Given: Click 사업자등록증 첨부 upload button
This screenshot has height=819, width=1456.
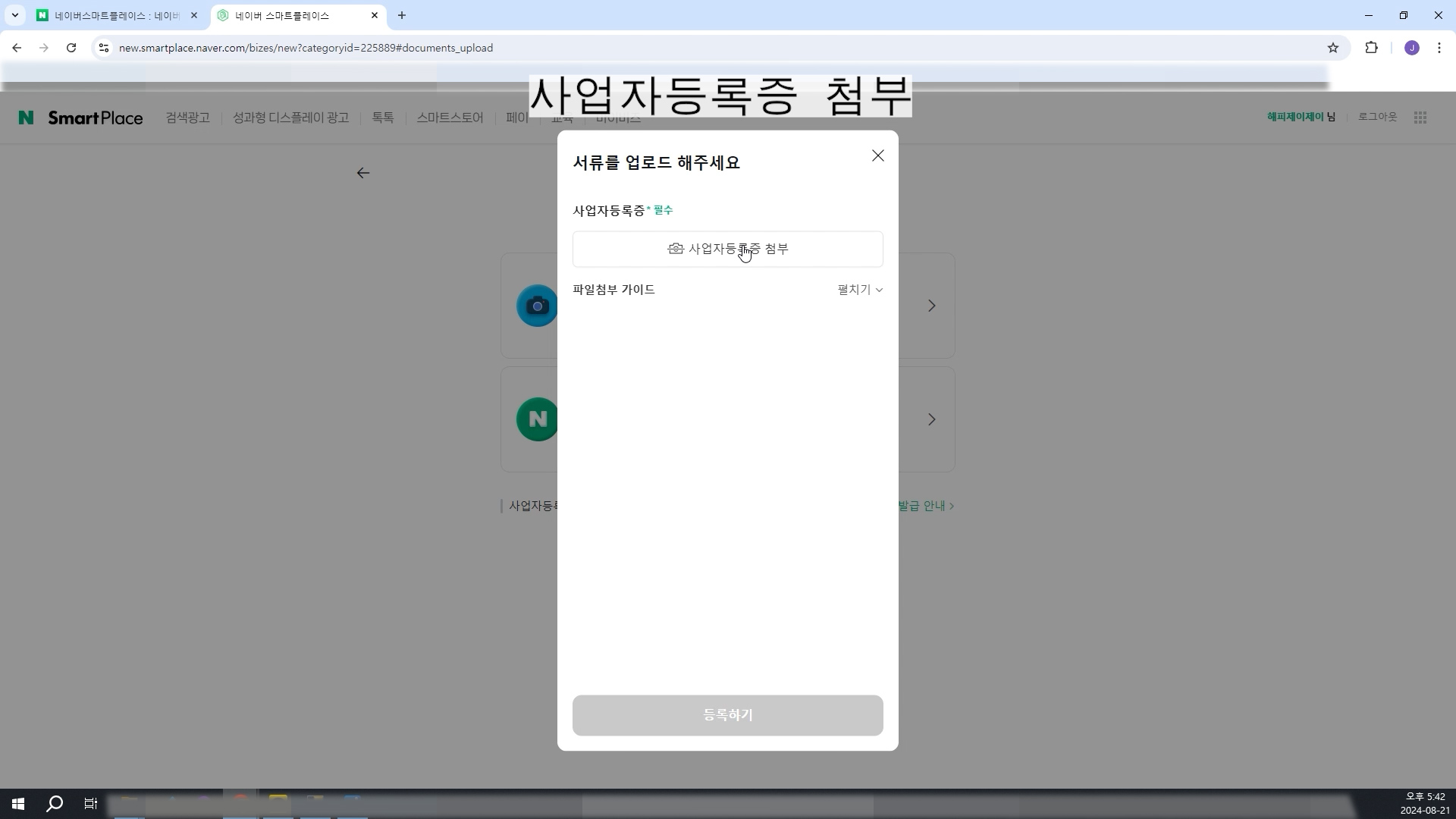Looking at the screenshot, I should click(x=727, y=249).
